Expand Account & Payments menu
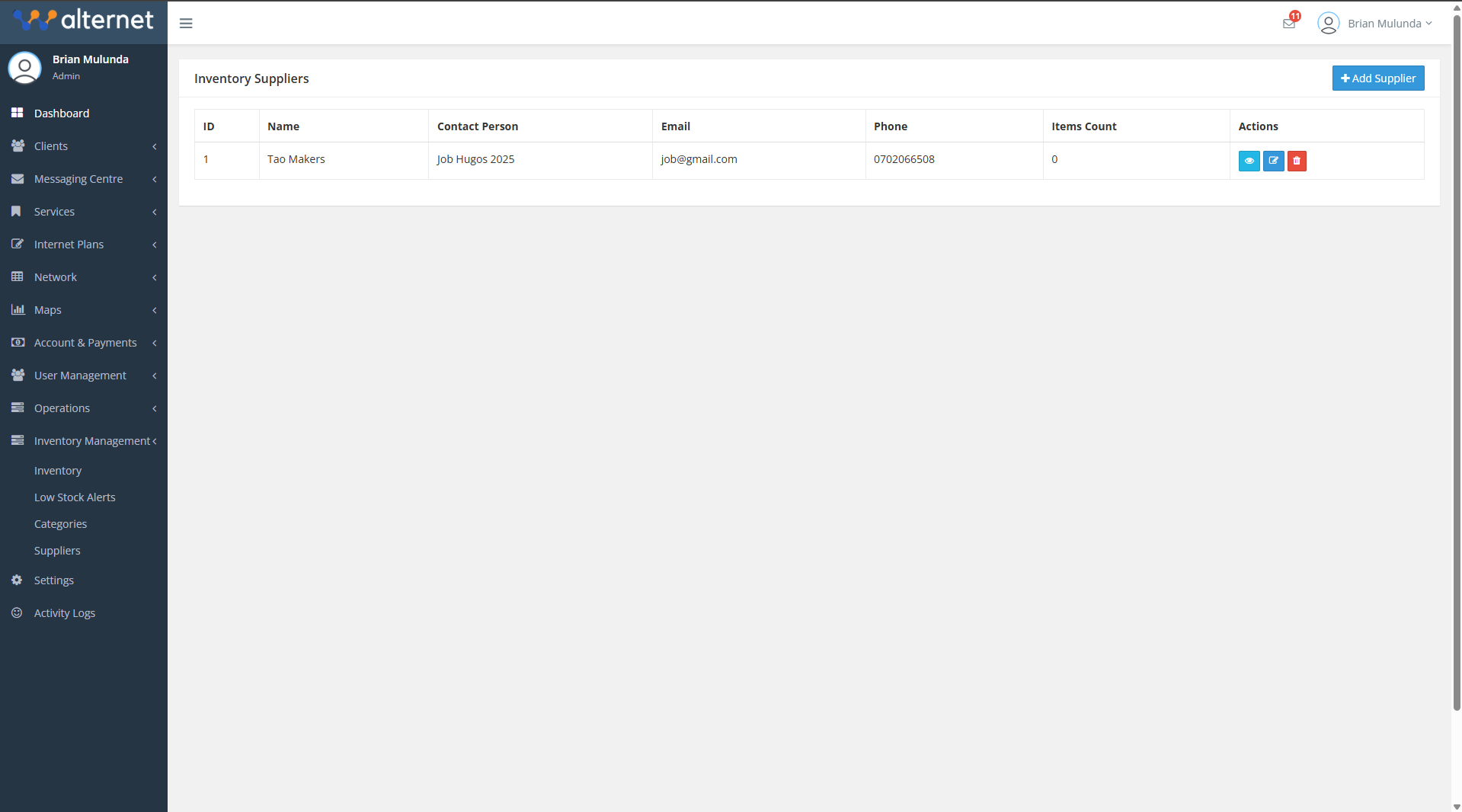 pos(84,343)
